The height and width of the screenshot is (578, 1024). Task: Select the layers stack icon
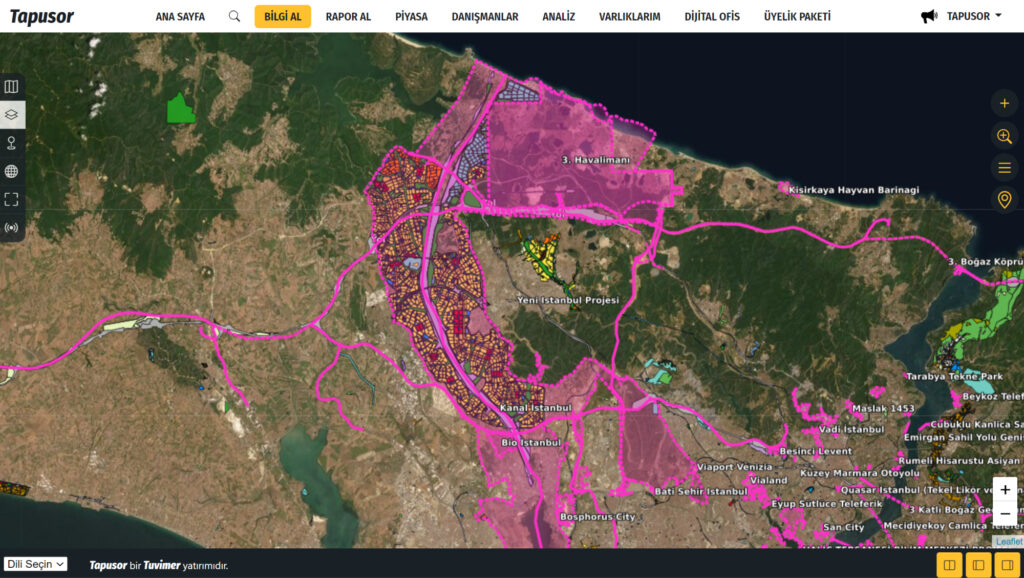(x=12, y=115)
